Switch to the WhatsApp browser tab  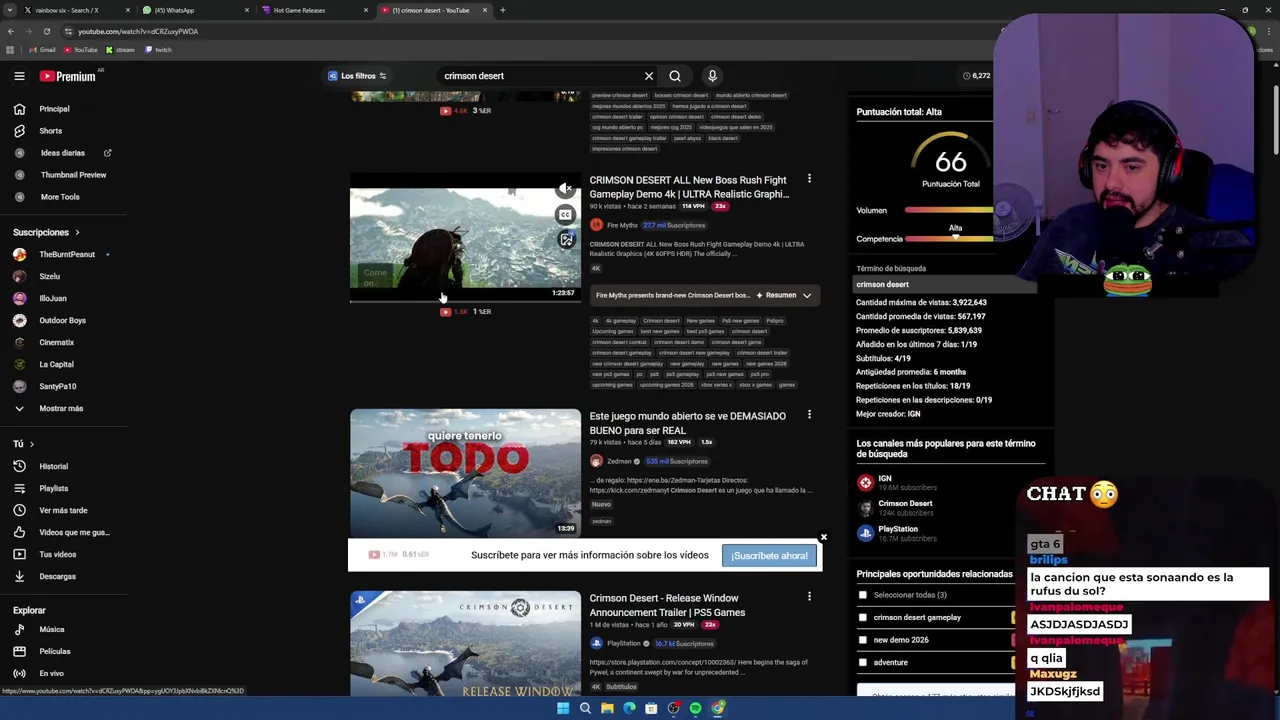point(195,10)
